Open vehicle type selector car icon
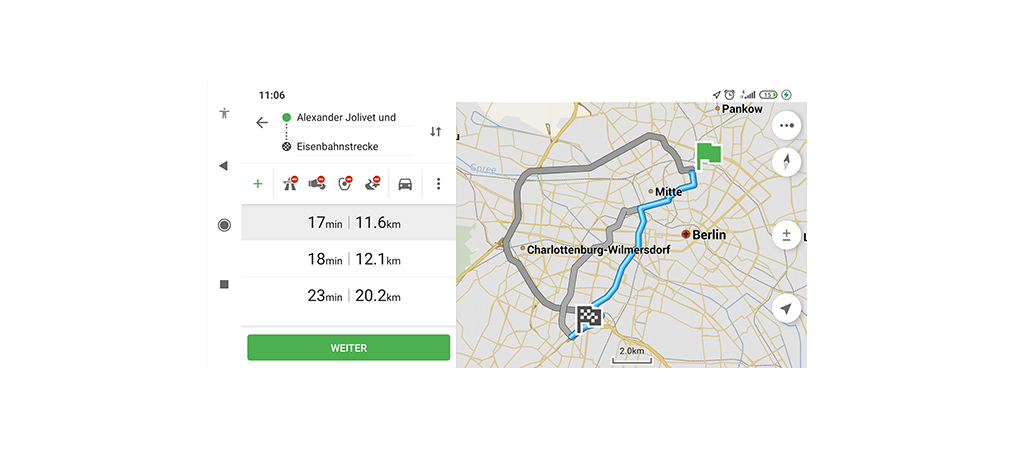Screen dimensions: 1014x450 pos(406,184)
